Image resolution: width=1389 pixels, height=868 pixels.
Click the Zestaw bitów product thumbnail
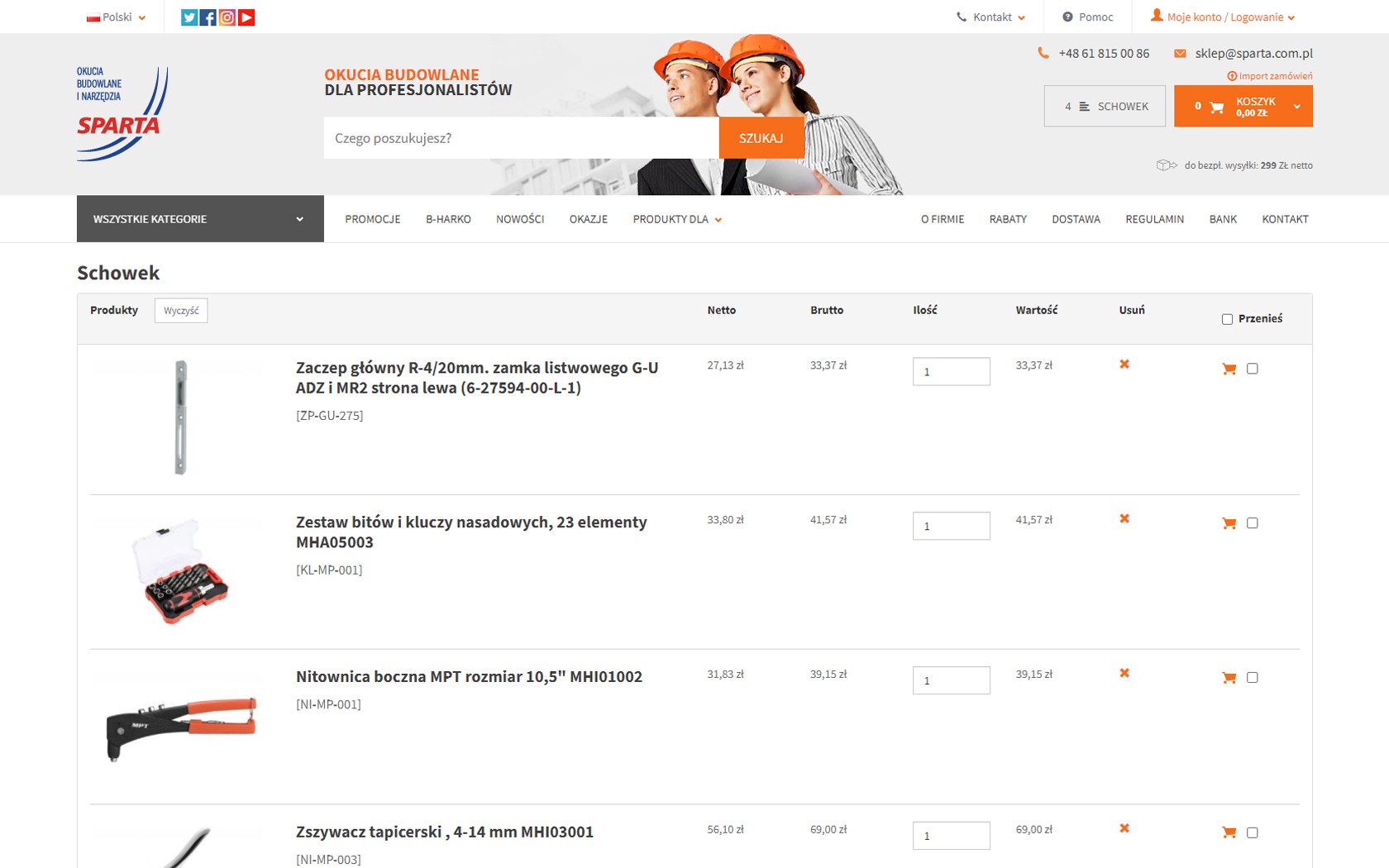[x=180, y=571]
